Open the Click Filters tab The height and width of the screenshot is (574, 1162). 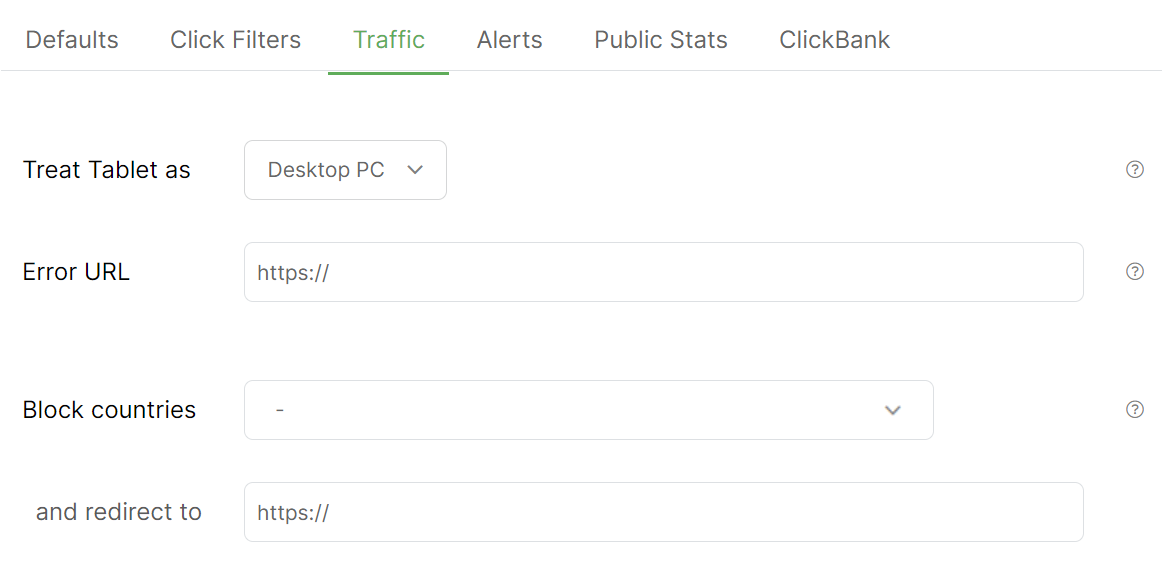(235, 40)
